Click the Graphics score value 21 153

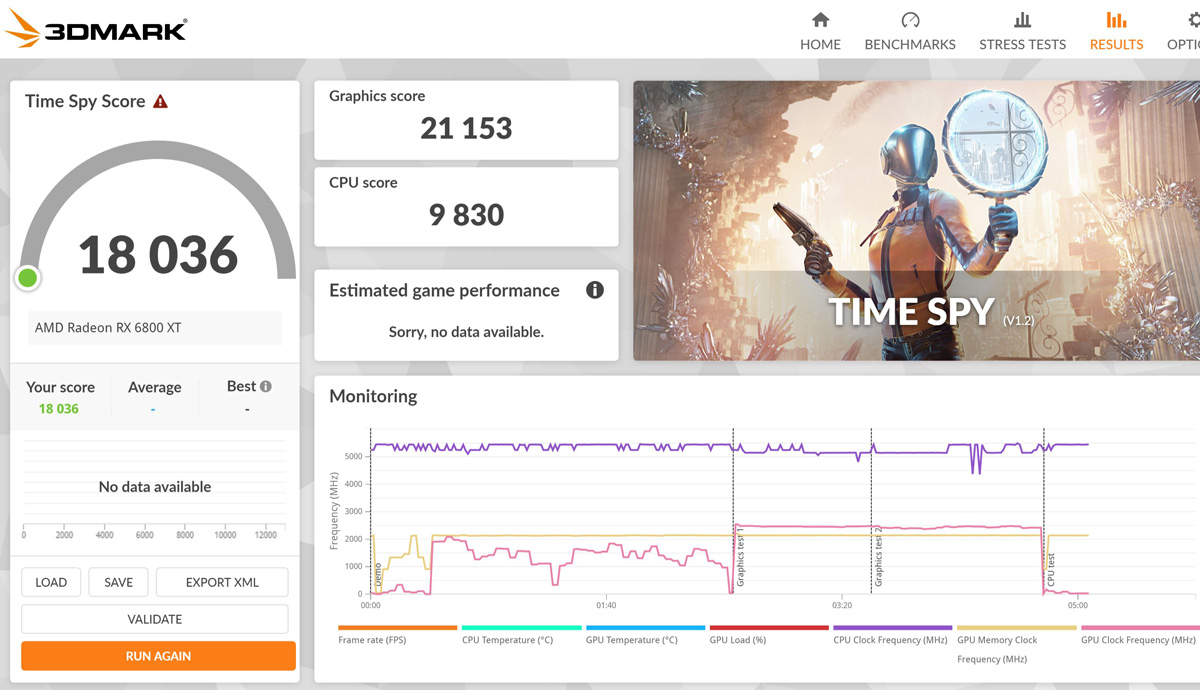[466, 128]
